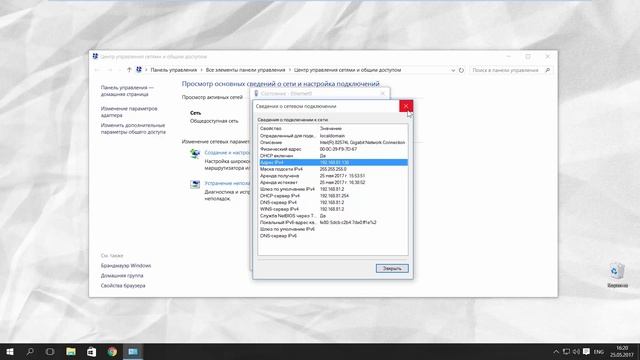Image resolution: width=640 pixels, height=360 pixels.
Task: Go up one level with the up arrow
Action: click(x=129, y=70)
